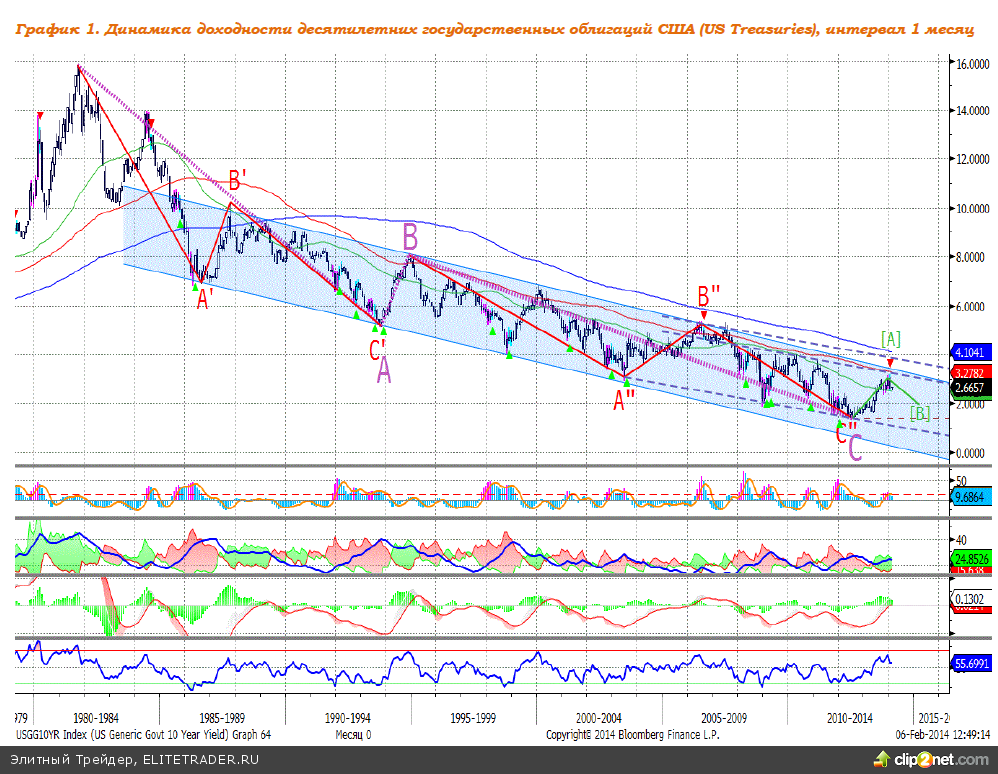Click the blue 4.1041 price tag

pos(971,353)
